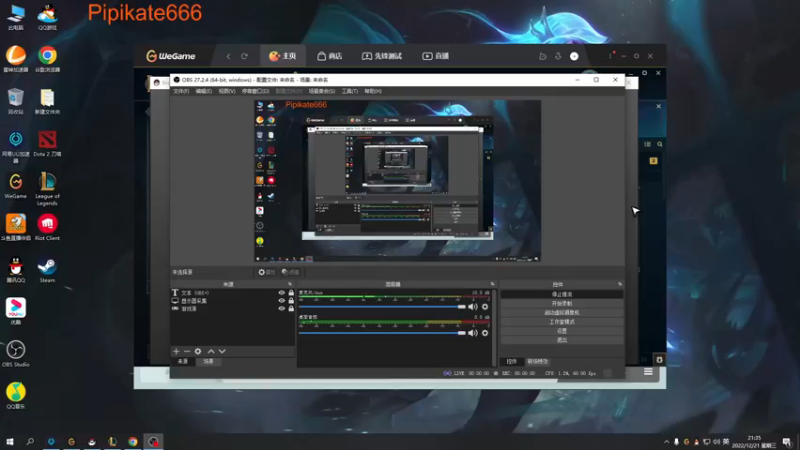Toggle visibility of the gamepad-icon source

[281, 309]
